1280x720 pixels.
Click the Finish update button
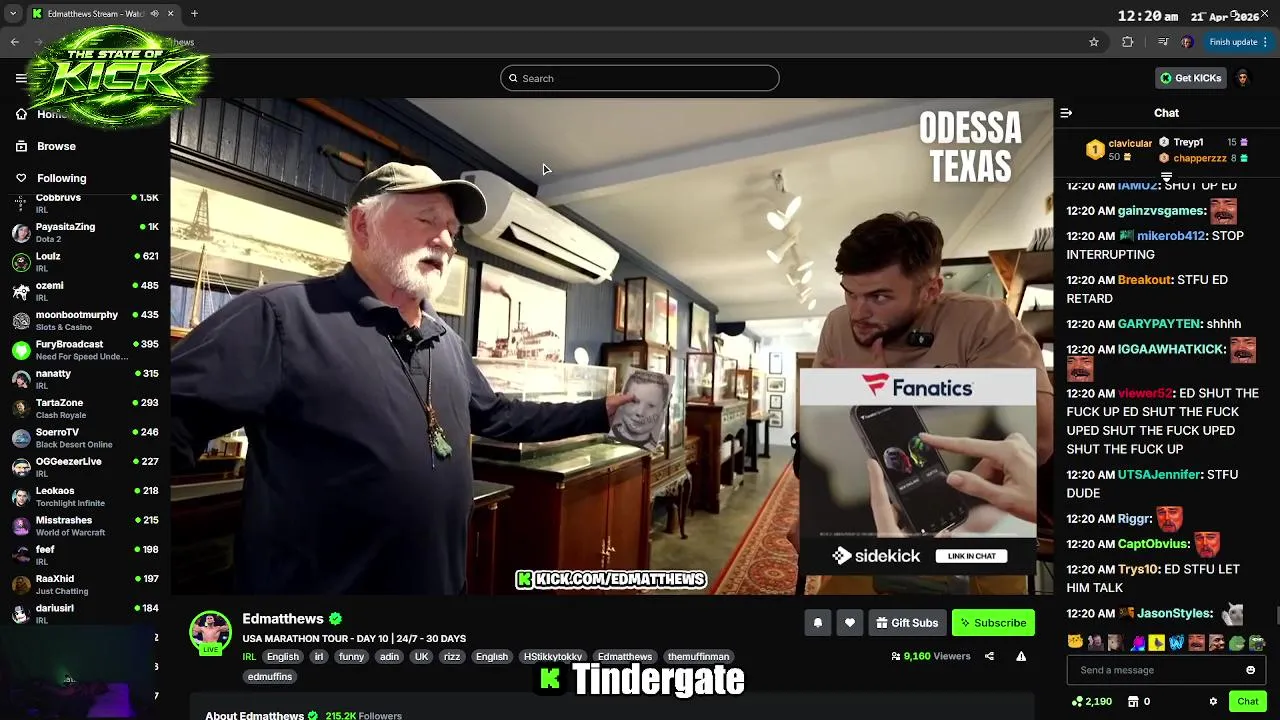(x=1238, y=42)
